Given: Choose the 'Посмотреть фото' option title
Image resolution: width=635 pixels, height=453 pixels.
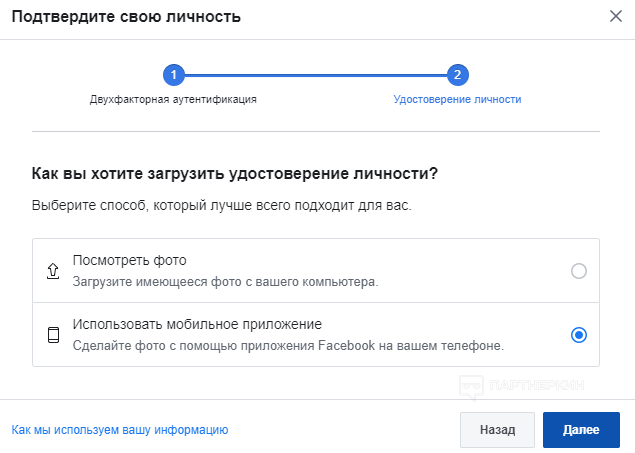Looking at the screenshot, I should [x=130, y=260].
